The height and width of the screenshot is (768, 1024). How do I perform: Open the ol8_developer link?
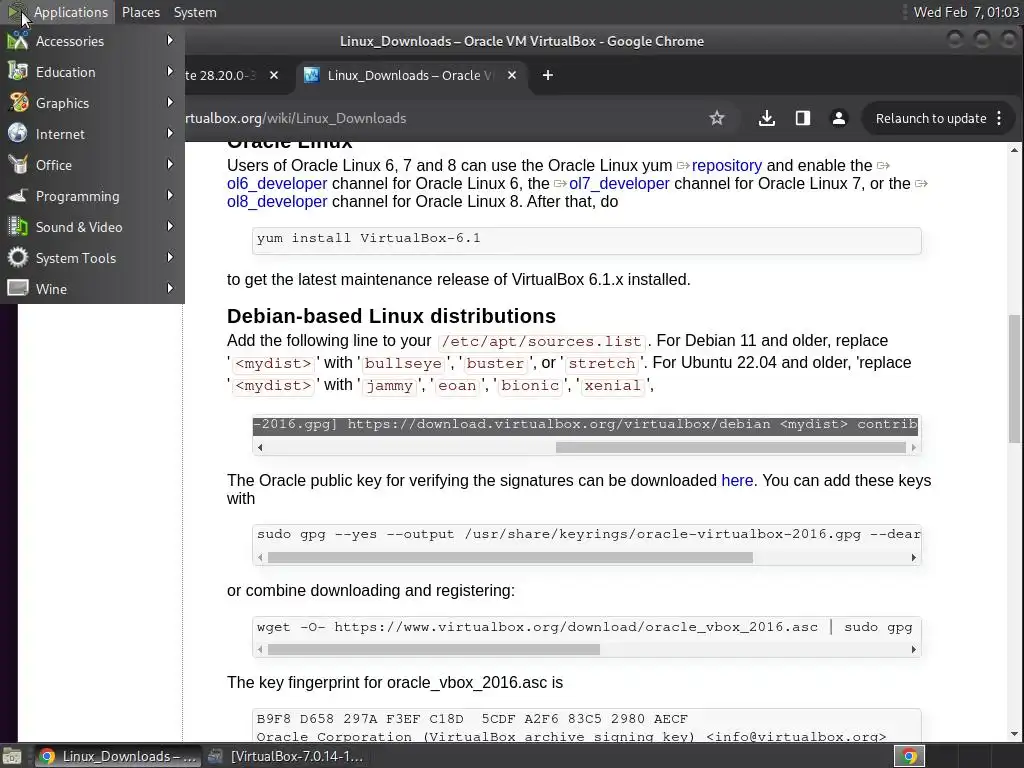coord(277,201)
